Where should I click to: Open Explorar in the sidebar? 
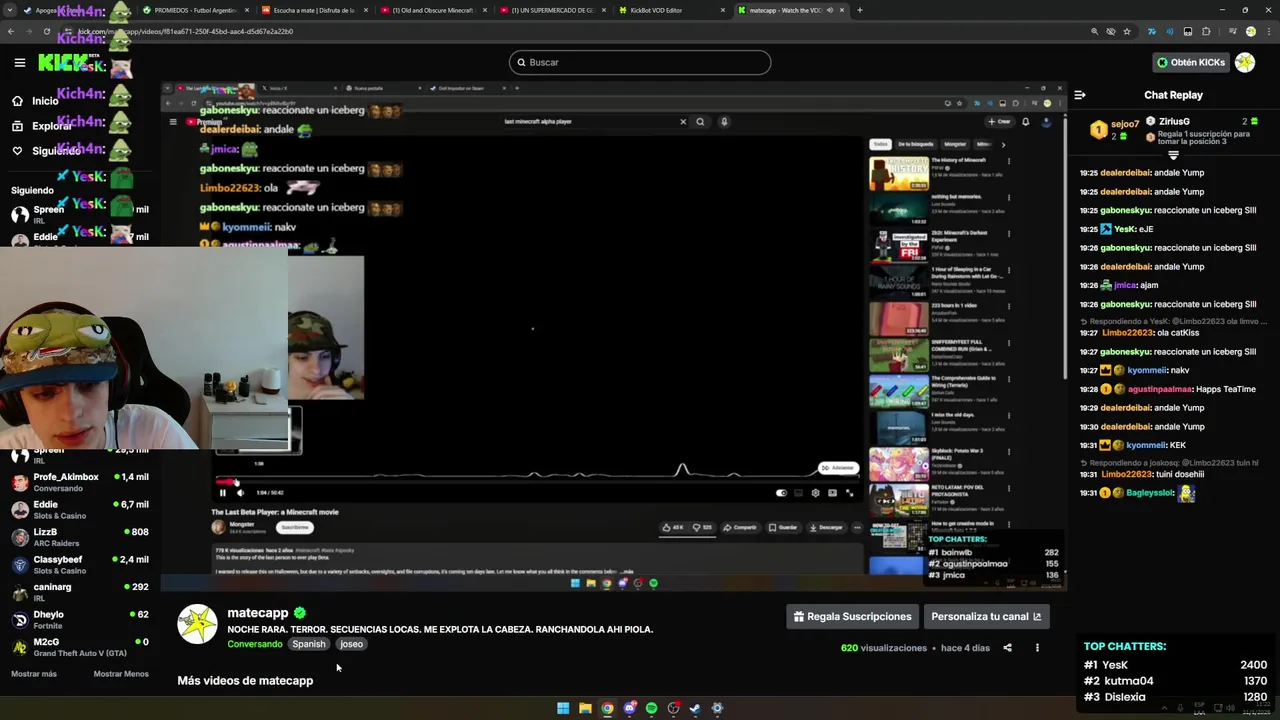pyautogui.click(x=42, y=126)
